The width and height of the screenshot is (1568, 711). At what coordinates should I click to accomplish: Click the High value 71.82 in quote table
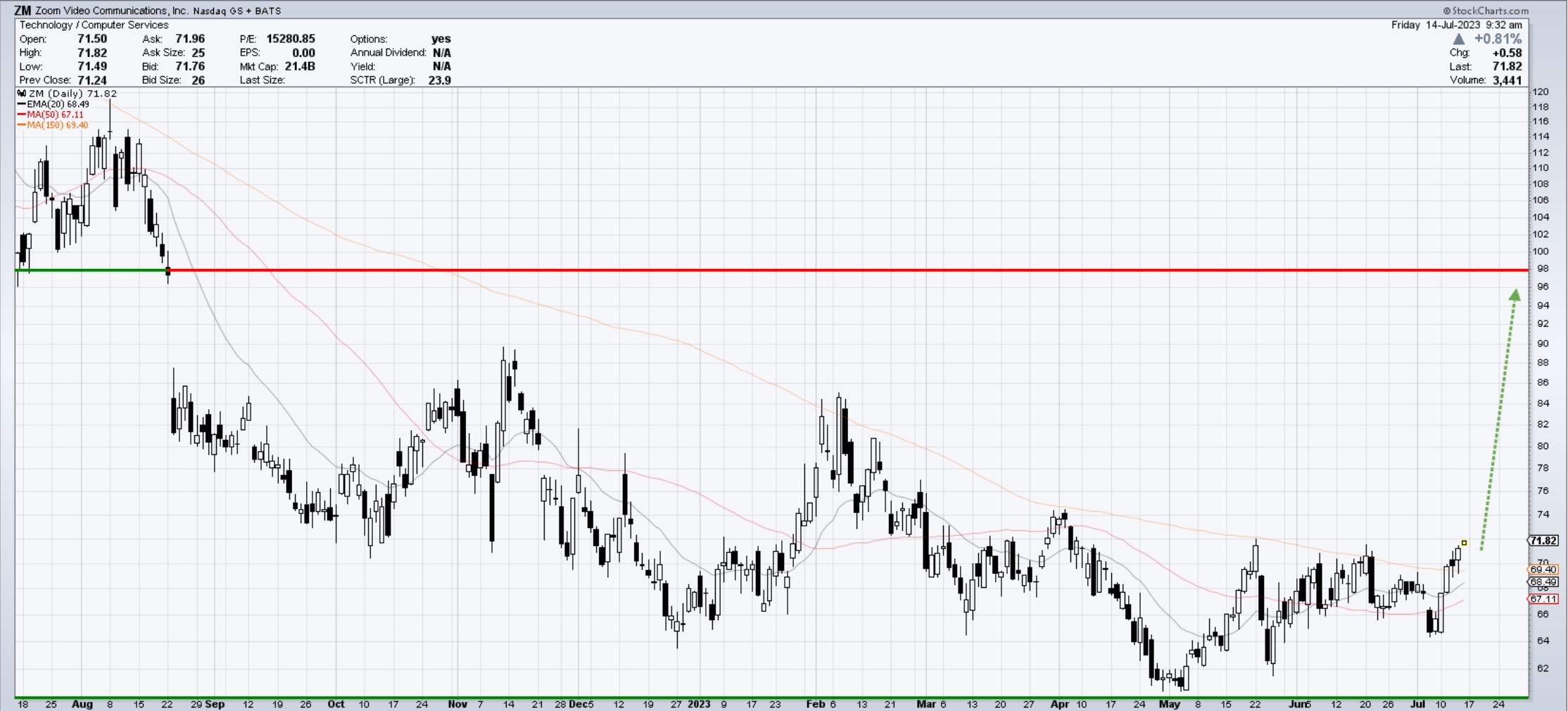click(x=92, y=53)
